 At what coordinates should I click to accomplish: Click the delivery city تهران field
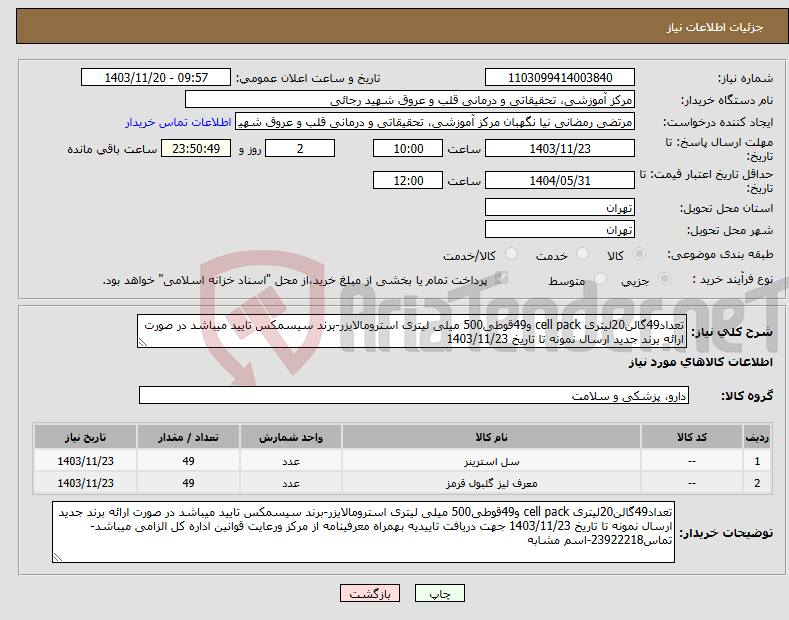tap(560, 229)
